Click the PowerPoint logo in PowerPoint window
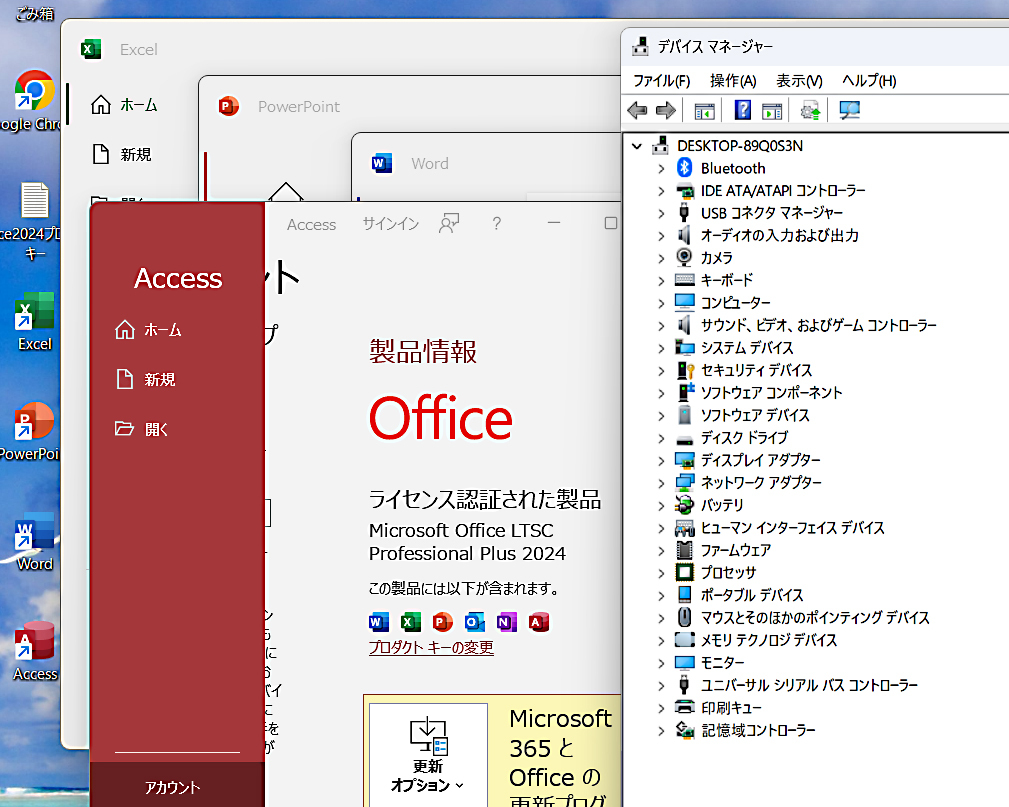 pos(228,106)
